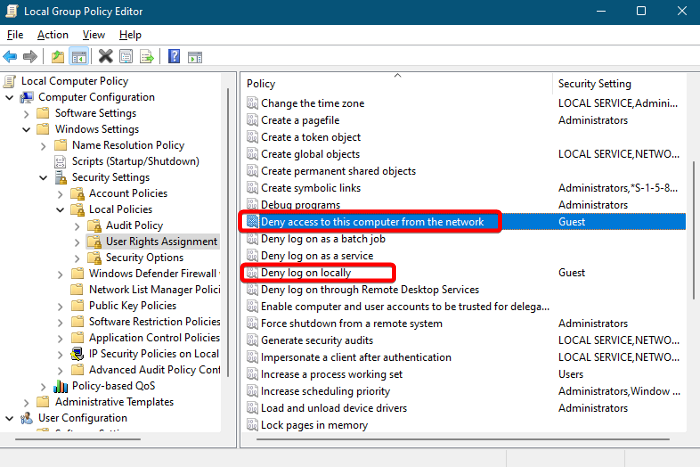Click the policy list horizontal scrollbar
Screen dimensions: 700x467
(463, 439)
